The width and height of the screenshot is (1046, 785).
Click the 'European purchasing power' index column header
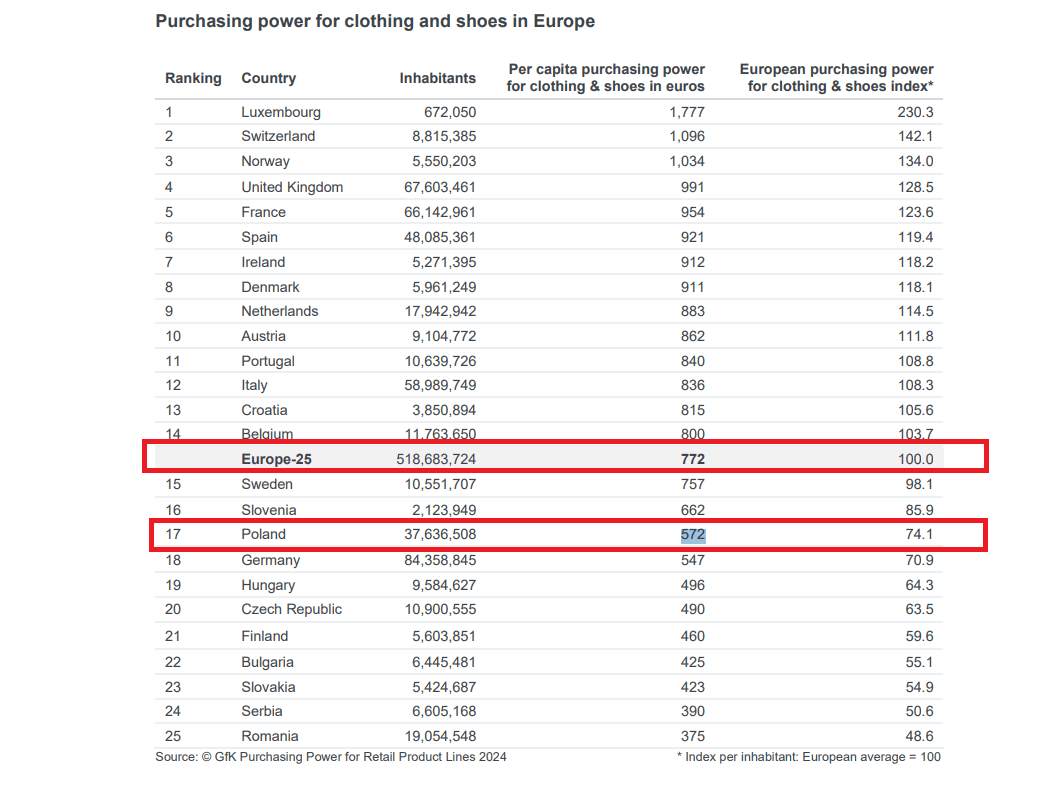pos(837,77)
